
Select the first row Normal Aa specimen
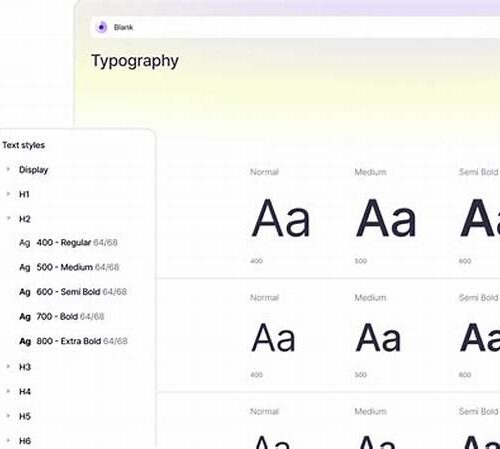281,218
